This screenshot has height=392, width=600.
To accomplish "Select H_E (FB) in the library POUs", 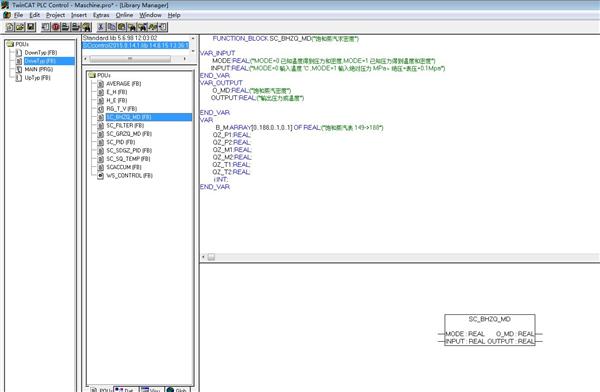I will pos(117,100).
